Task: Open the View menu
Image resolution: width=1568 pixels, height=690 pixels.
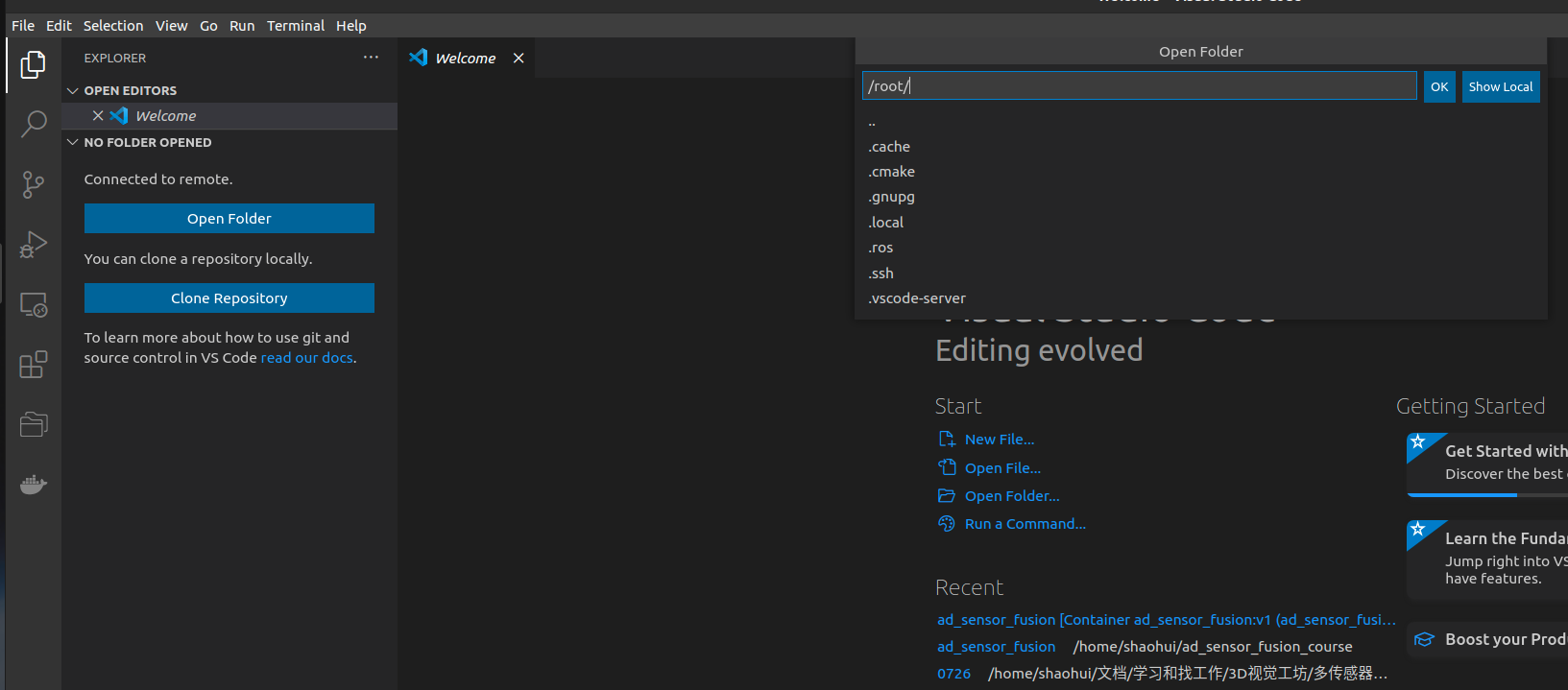Action: point(172,26)
